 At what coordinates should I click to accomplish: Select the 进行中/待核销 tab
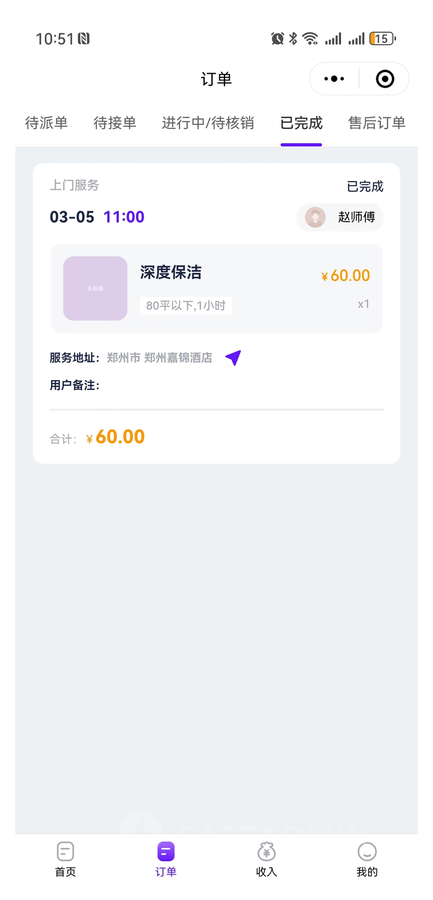[x=208, y=123]
